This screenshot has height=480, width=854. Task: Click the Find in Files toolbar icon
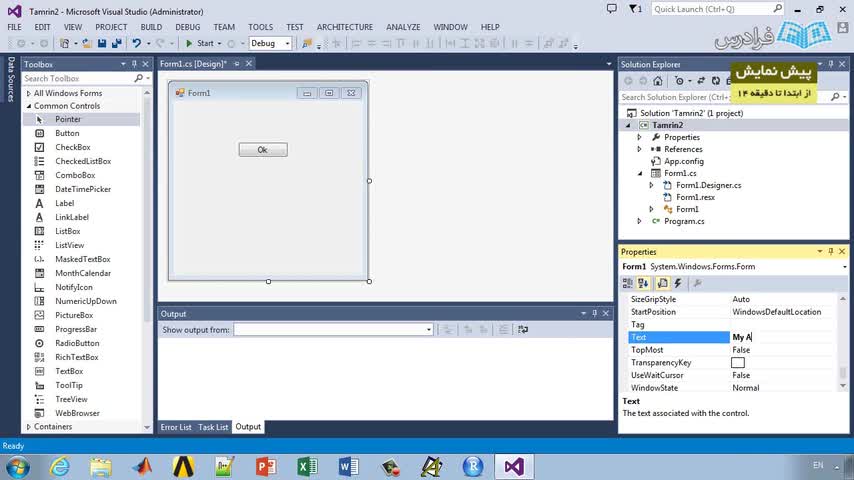tap(307, 43)
